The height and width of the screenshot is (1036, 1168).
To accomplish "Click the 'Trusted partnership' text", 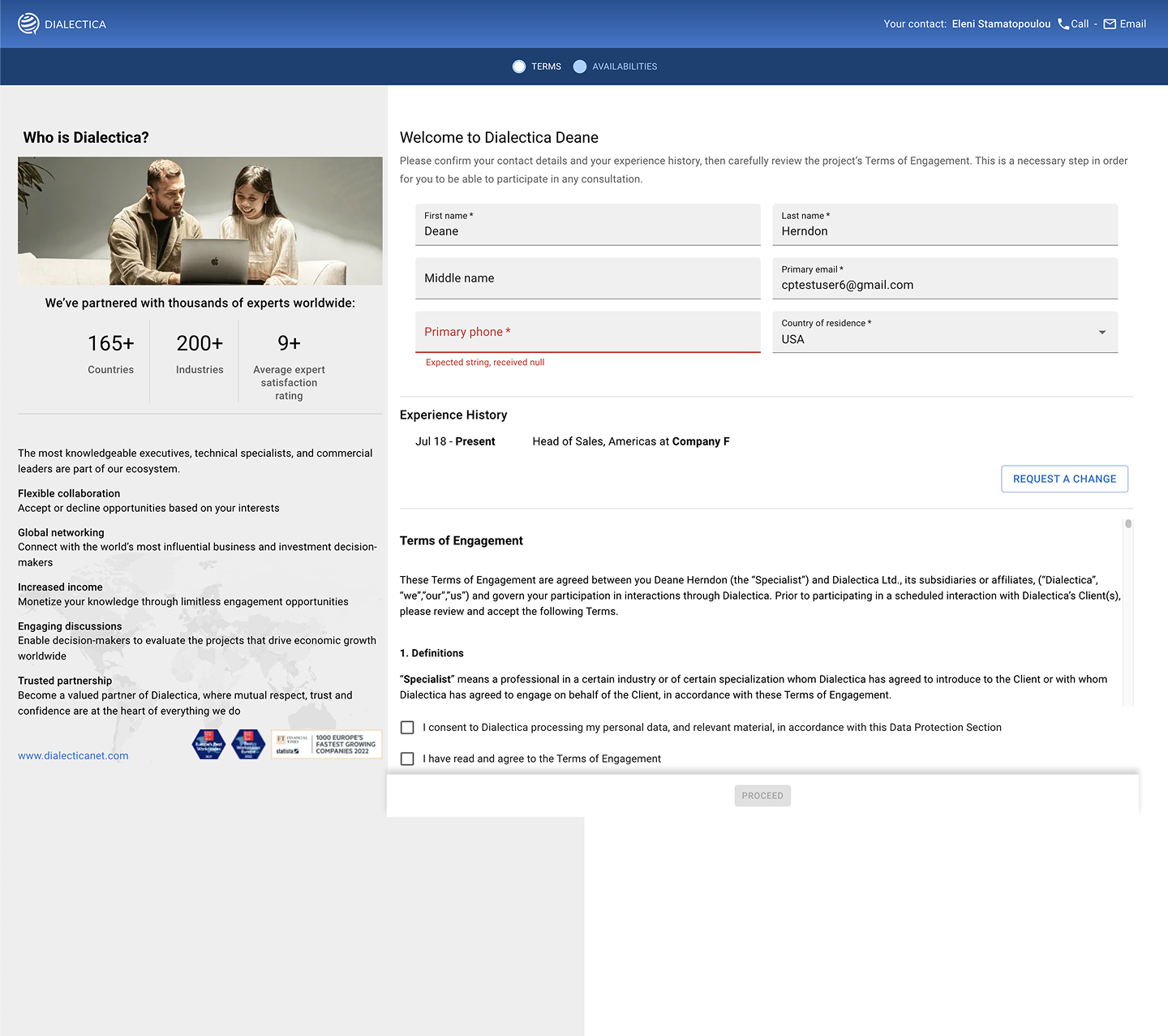I will point(65,681).
